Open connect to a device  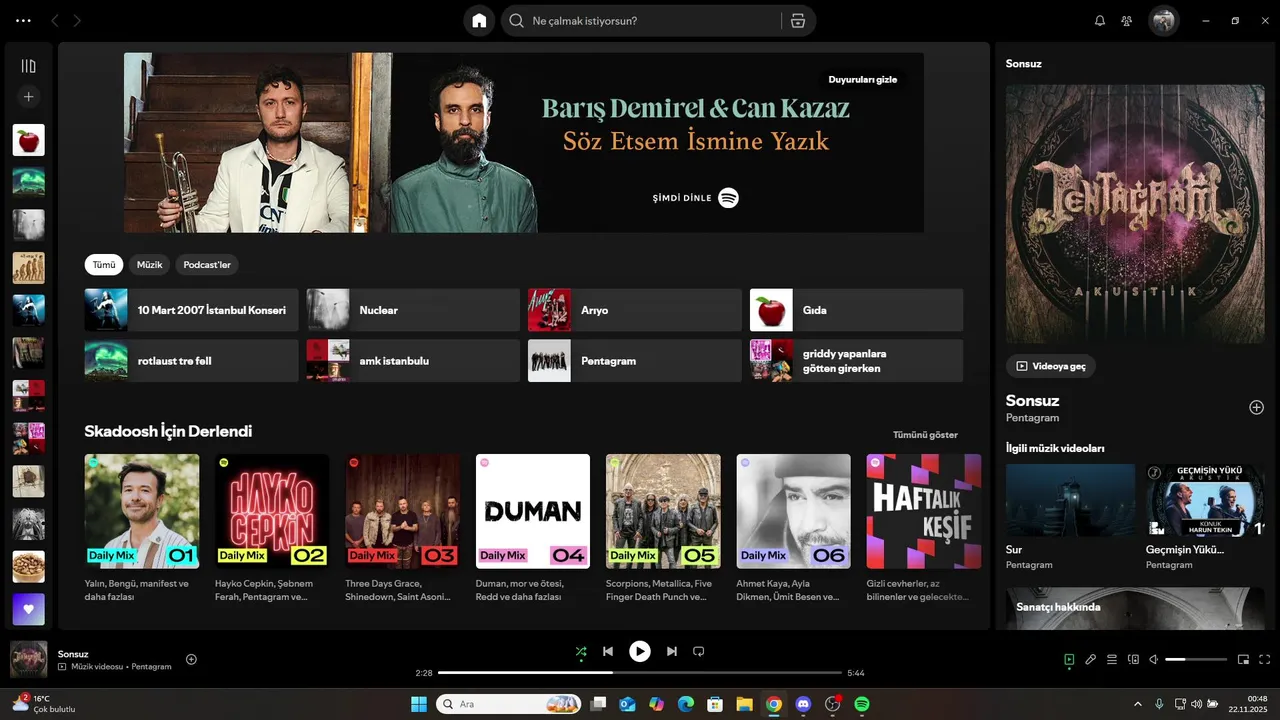pos(1133,659)
